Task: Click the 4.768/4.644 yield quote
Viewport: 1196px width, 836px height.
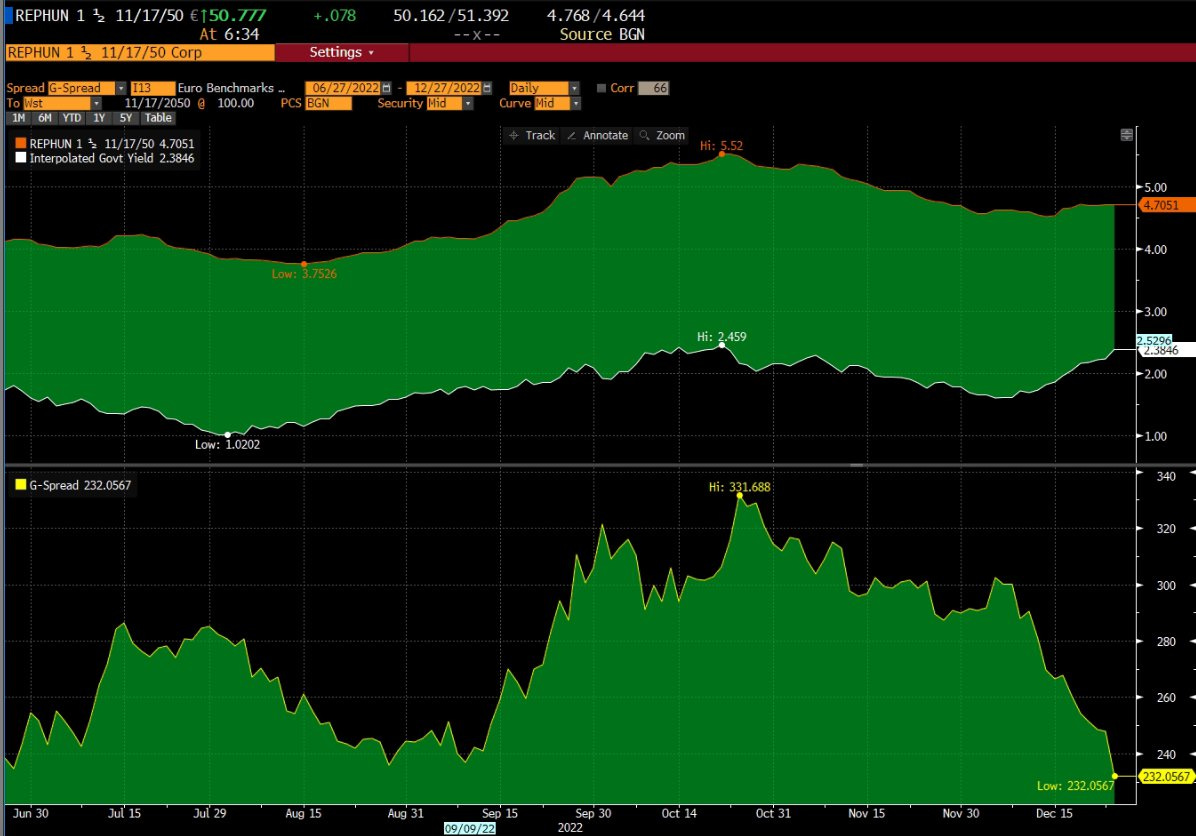Action: point(596,16)
